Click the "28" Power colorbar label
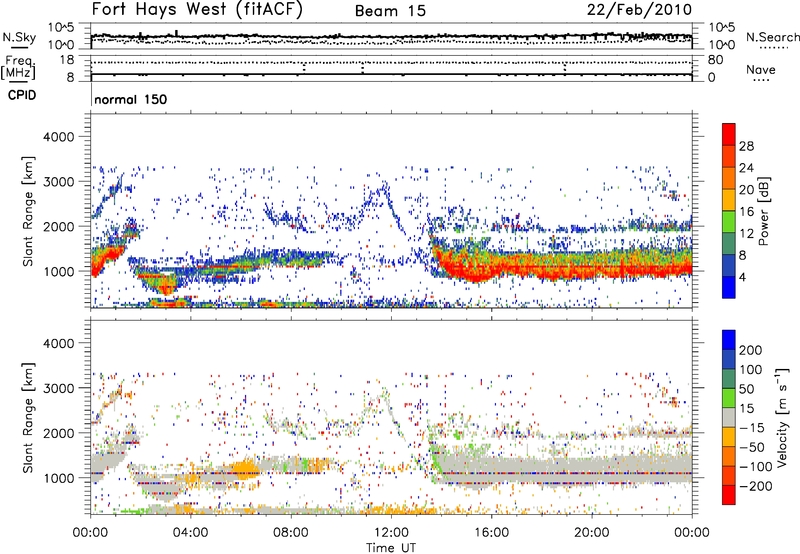This screenshot has width=800, height=554. click(746, 146)
